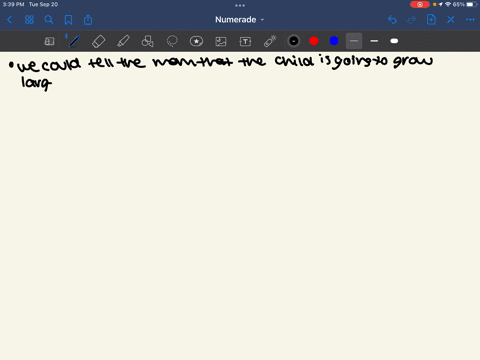Select the Pen tool
This screenshot has height=360, width=480.
[74, 41]
